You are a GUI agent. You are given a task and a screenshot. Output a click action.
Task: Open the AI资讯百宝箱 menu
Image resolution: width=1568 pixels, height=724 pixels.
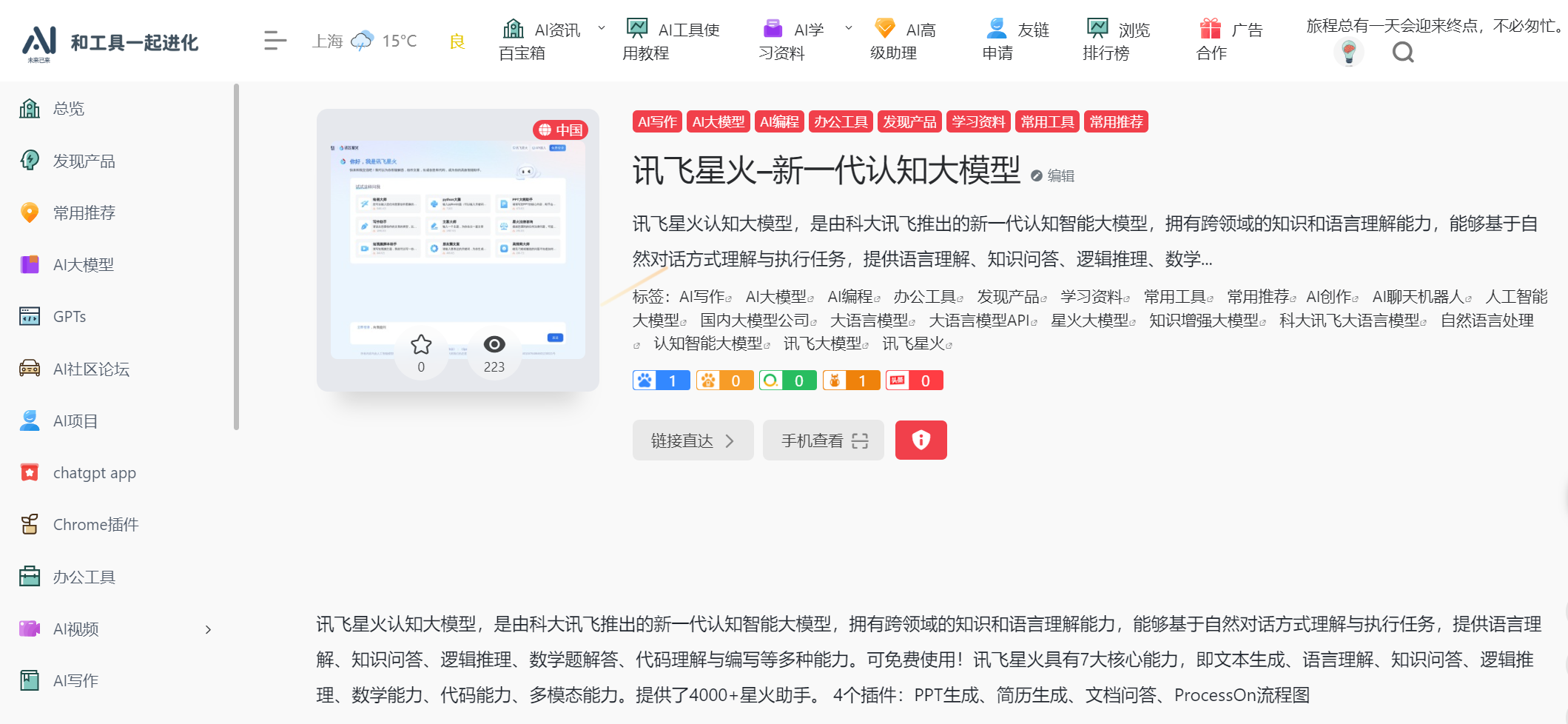click(x=541, y=41)
